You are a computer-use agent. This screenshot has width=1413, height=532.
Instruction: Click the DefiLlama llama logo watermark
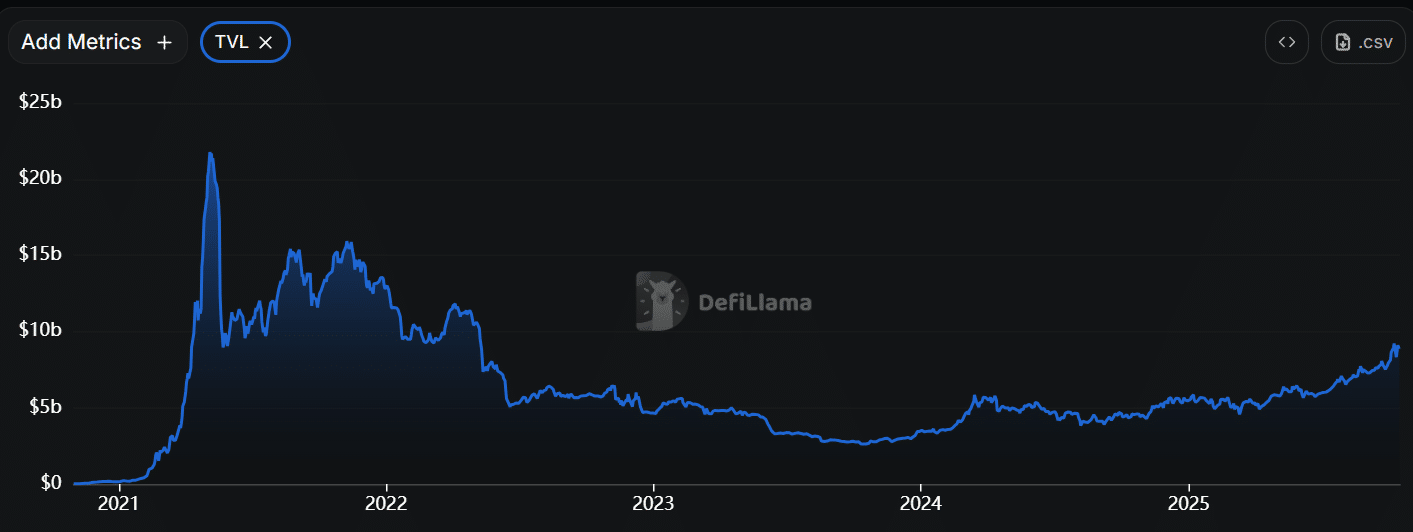click(662, 301)
